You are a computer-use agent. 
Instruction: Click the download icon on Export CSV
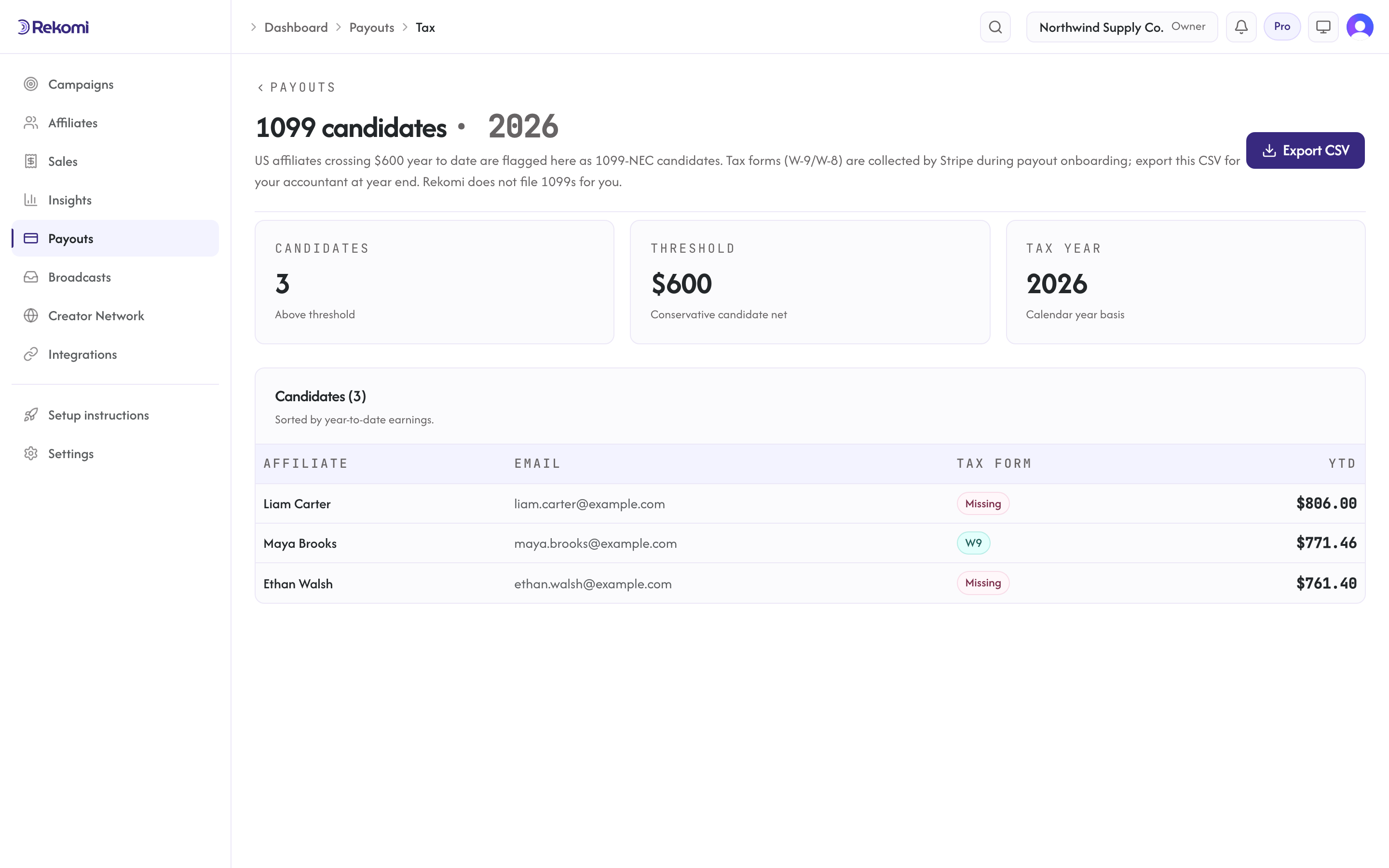click(x=1269, y=150)
